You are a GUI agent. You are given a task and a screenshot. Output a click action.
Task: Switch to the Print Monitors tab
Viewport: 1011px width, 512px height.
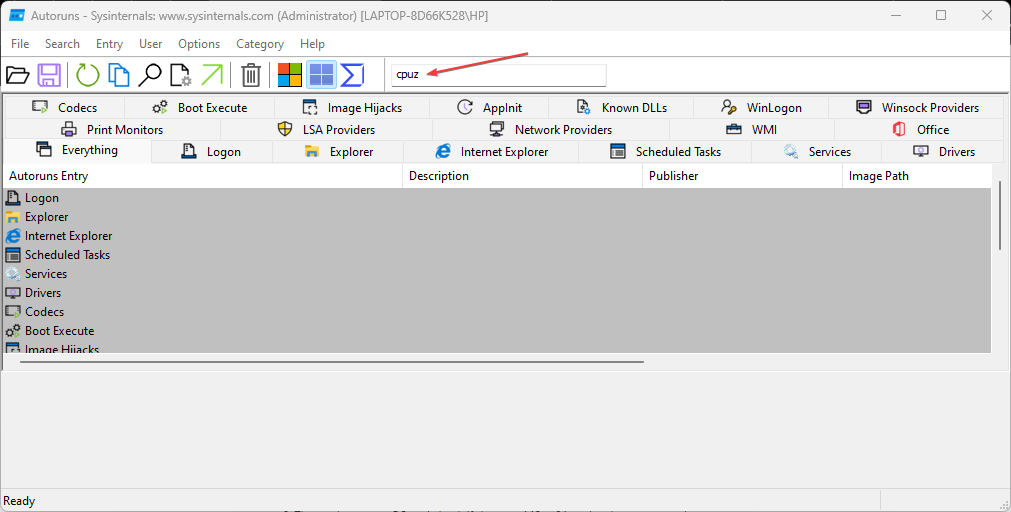[x=112, y=130]
